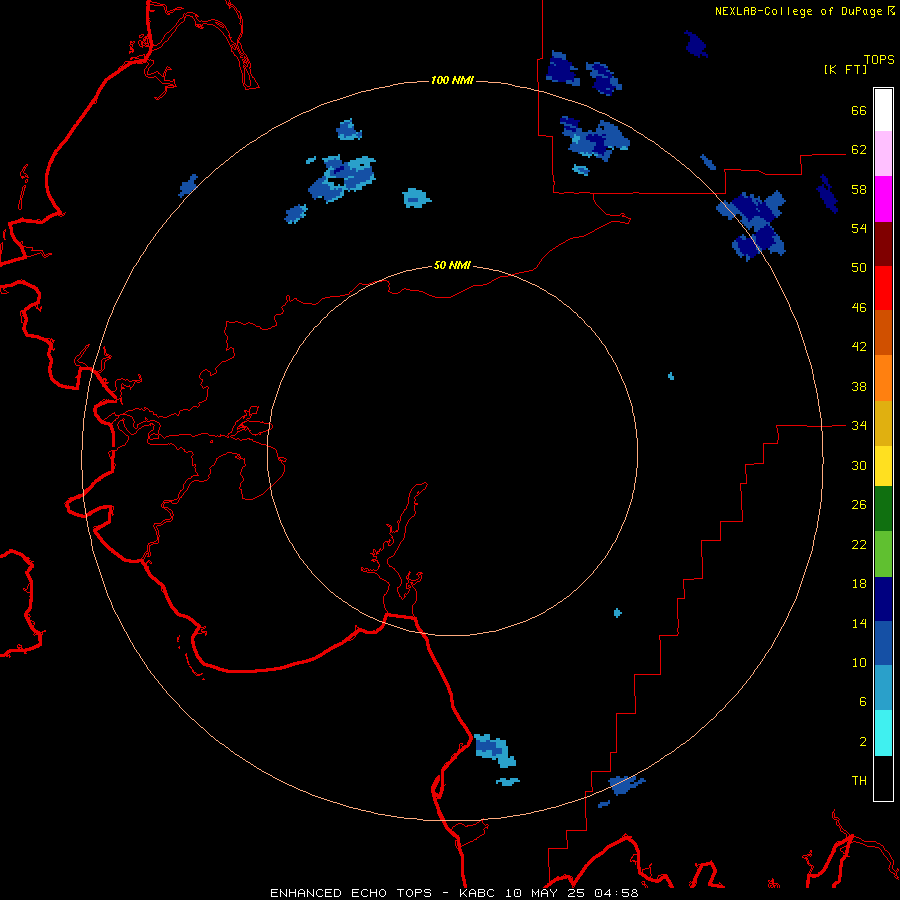900x900 pixels.
Task: Select the dark red legend swatch
Action: (x=883, y=244)
